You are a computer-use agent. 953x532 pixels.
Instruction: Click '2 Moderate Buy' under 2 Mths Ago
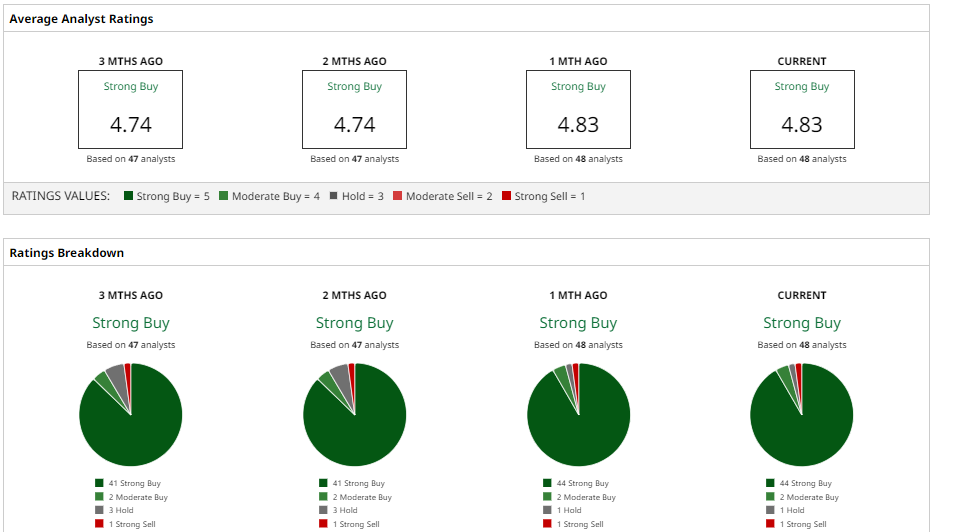pyautogui.click(x=362, y=497)
